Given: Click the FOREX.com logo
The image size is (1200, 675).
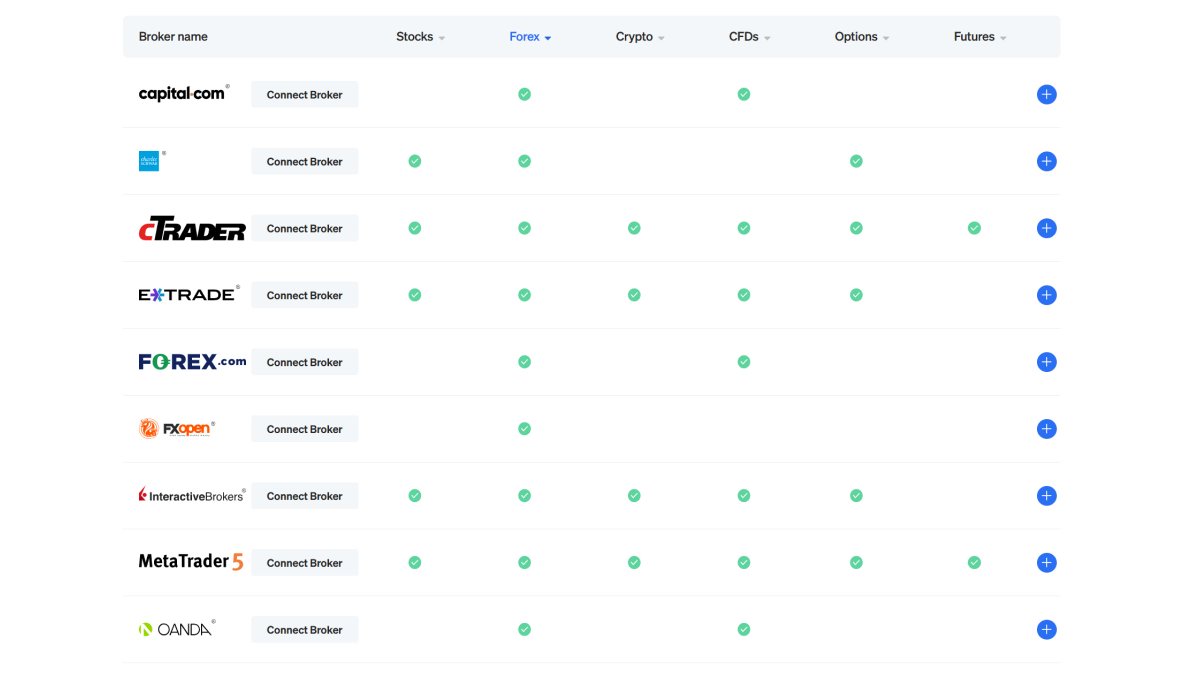Looking at the screenshot, I should (x=192, y=362).
